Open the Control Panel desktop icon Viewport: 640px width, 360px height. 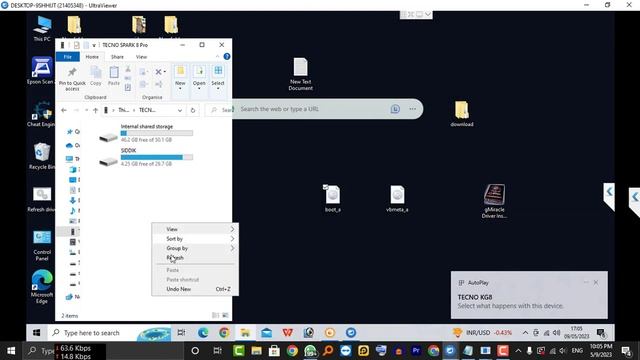click(x=42, y=246)
